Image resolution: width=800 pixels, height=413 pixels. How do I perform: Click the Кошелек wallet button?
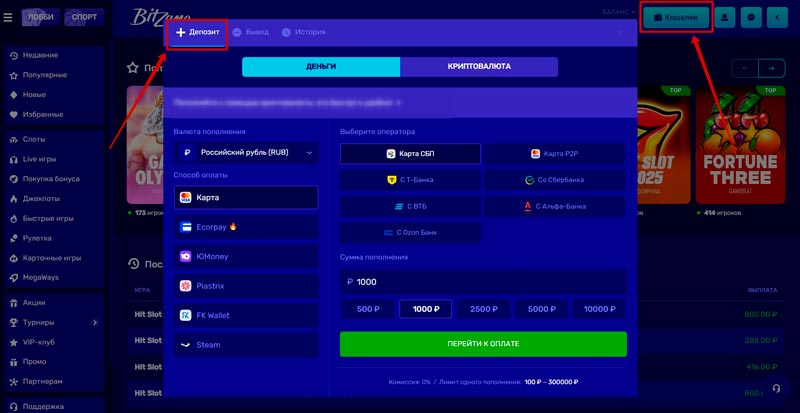pyautogui.click(x=675, y=17)
